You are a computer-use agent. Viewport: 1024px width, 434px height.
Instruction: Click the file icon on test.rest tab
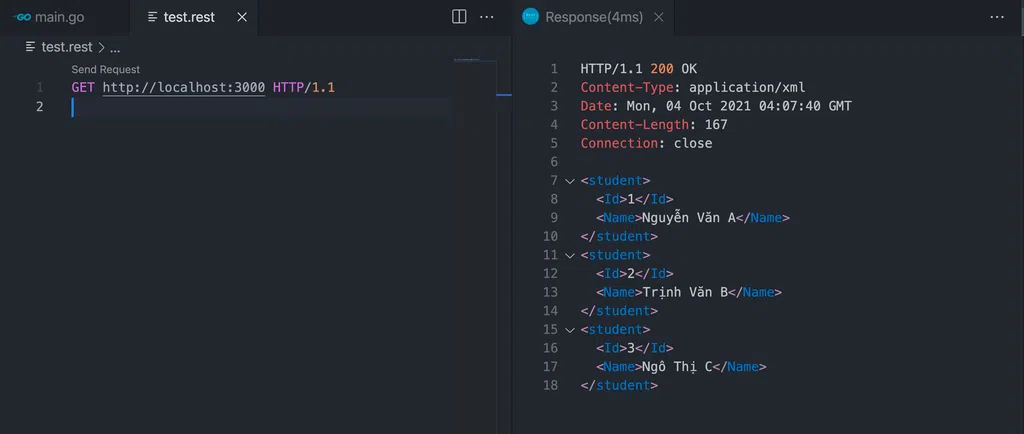click(153, 17)
